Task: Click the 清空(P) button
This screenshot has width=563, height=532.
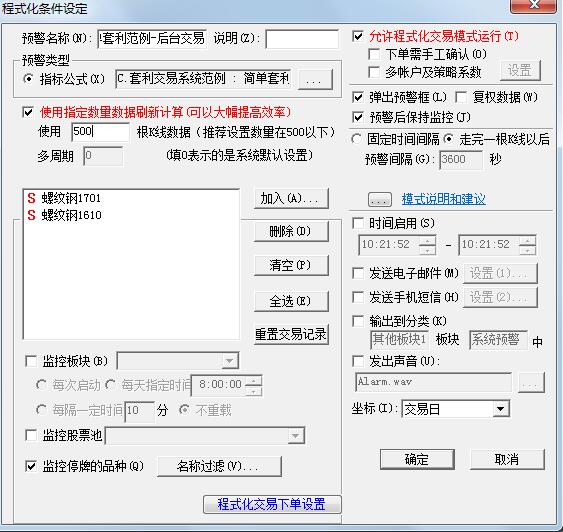Action: 291,265
